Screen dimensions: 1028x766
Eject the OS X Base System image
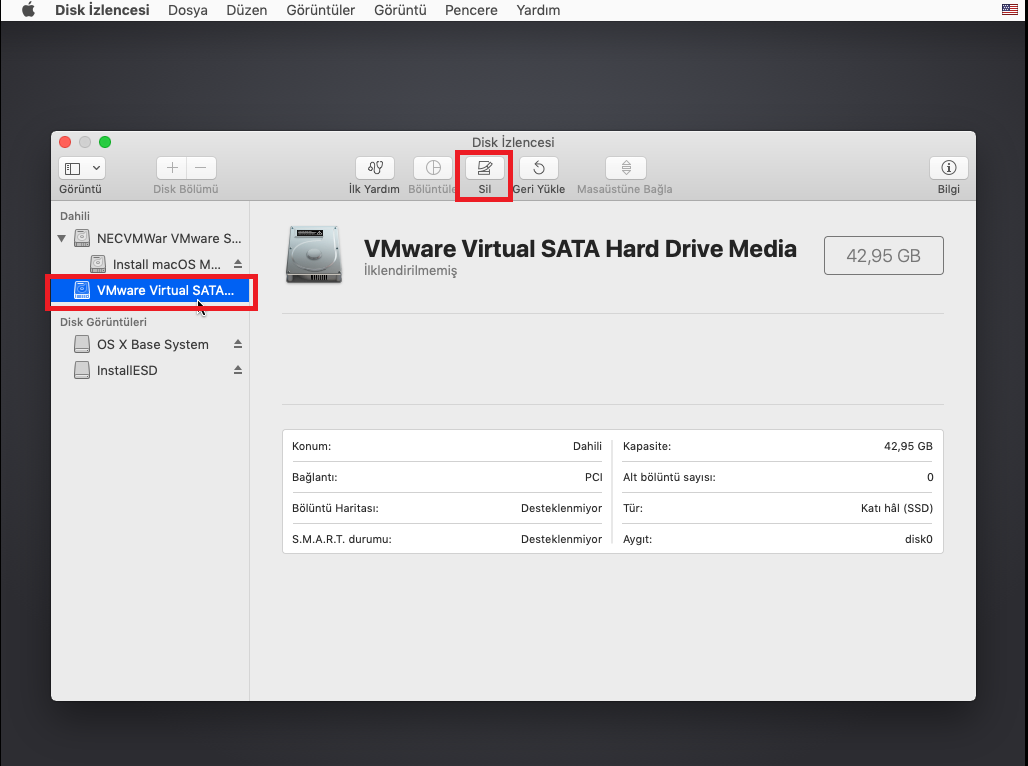pos(238,344)
